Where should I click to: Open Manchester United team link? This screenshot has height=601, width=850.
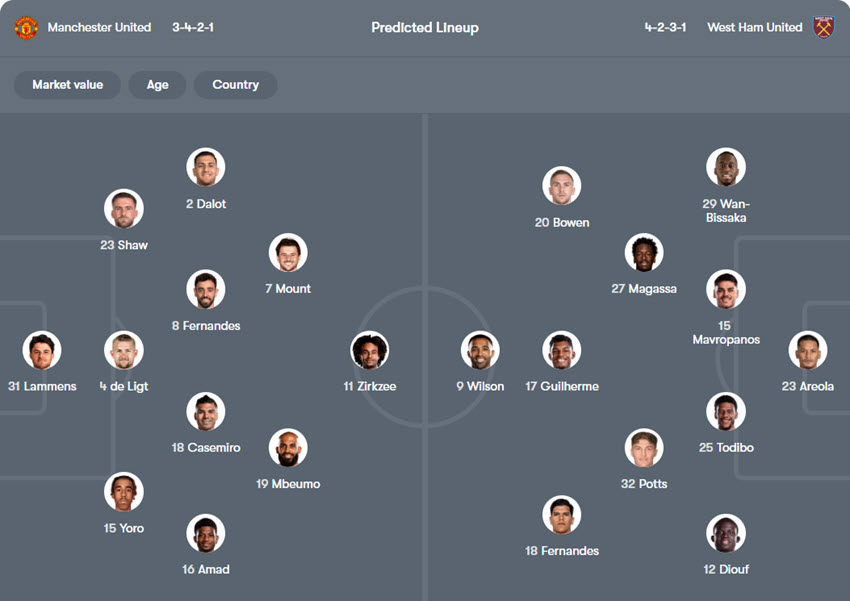coord(99,28)
